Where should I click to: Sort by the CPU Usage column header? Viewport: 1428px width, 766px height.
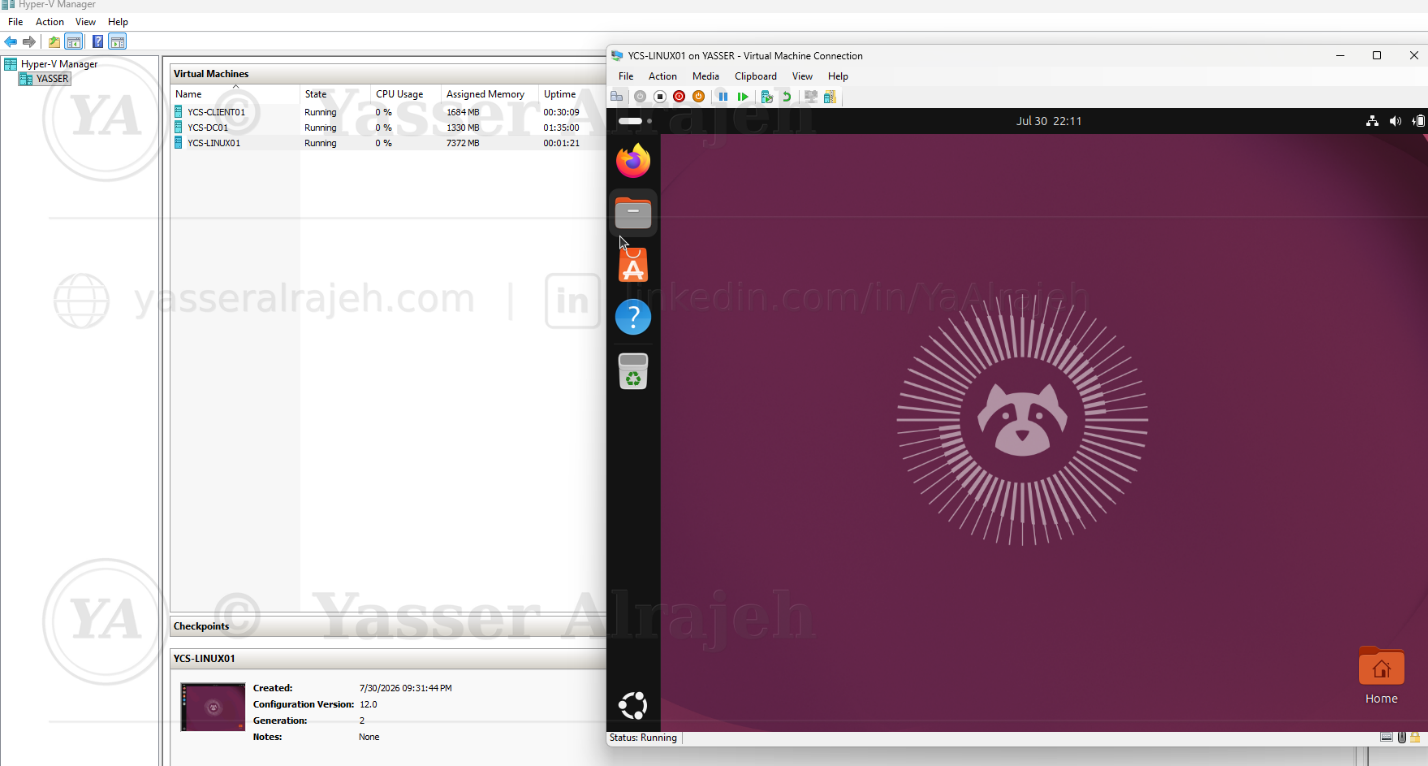click(406, 94)
